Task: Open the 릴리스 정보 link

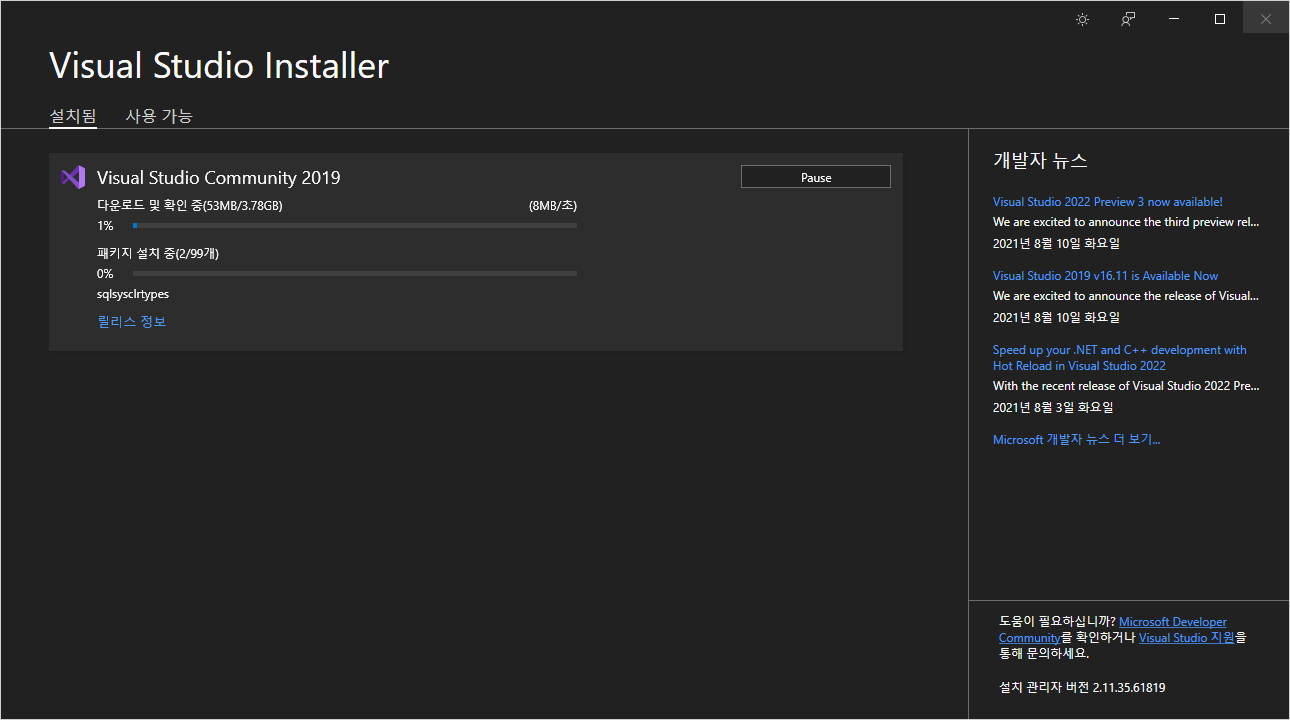Action: 132,321
